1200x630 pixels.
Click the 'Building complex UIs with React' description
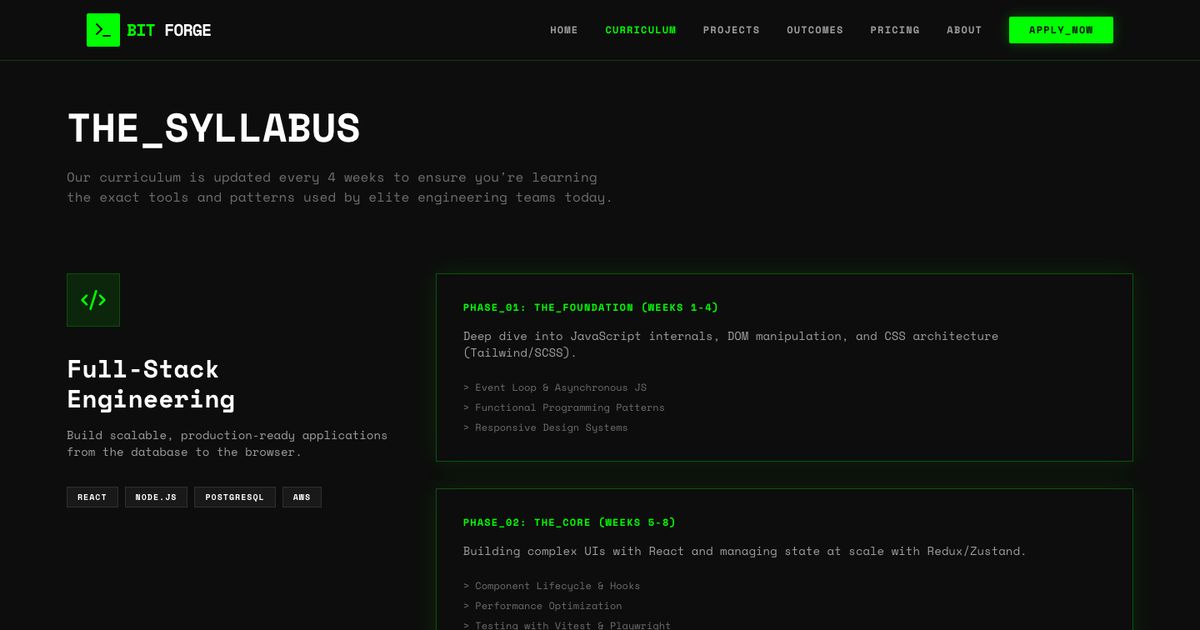[x=745, y=551]
